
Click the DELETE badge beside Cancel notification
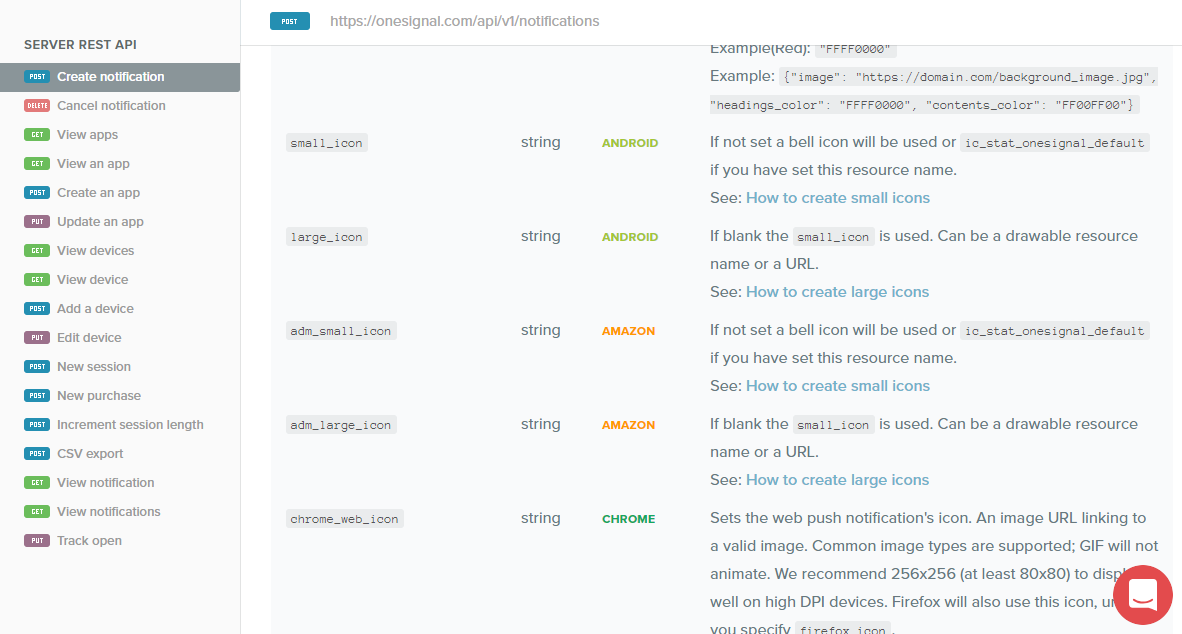click(37, 105)
